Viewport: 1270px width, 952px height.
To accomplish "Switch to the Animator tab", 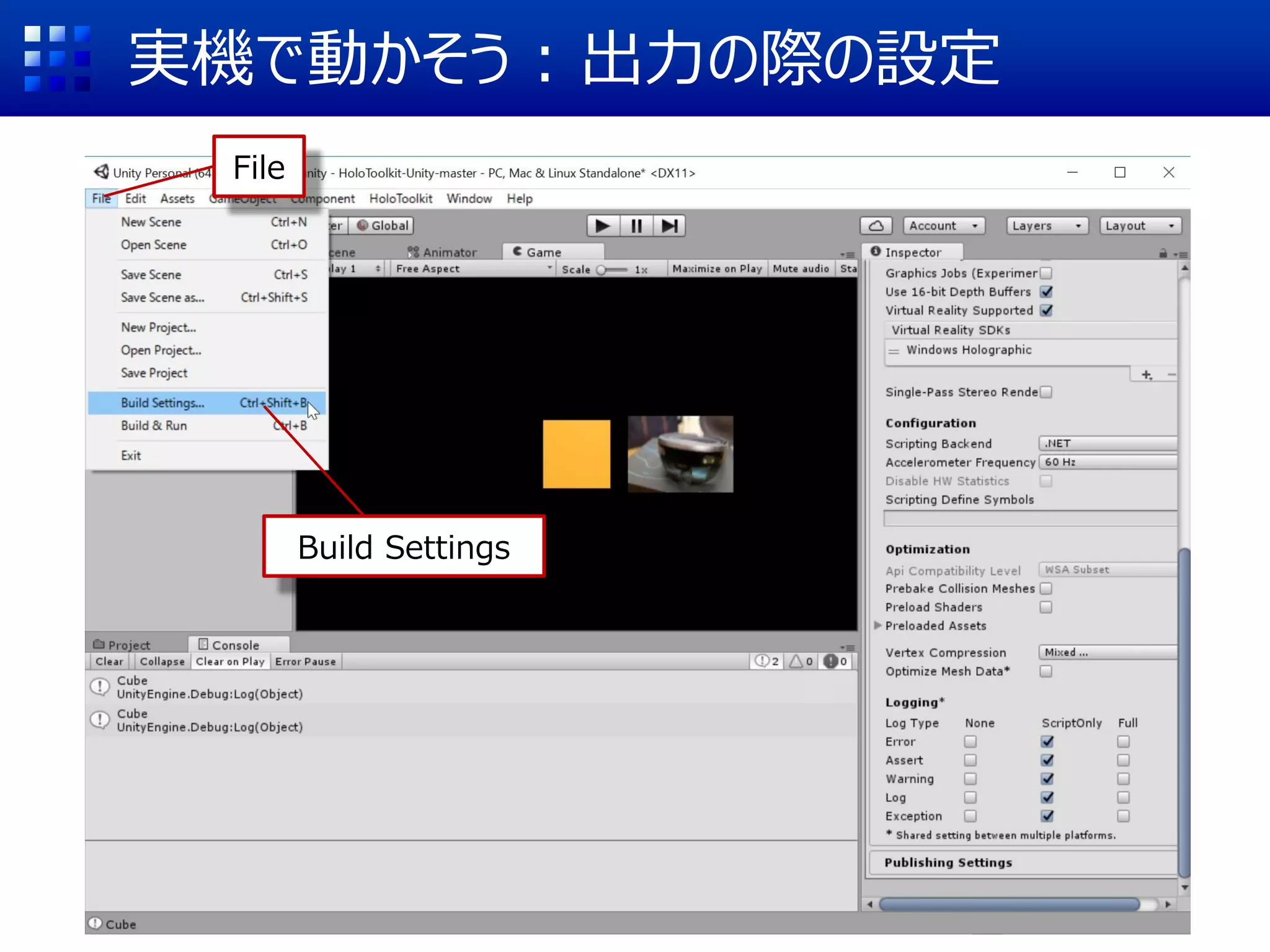I will pyautogui.click(x=442, y=252).
